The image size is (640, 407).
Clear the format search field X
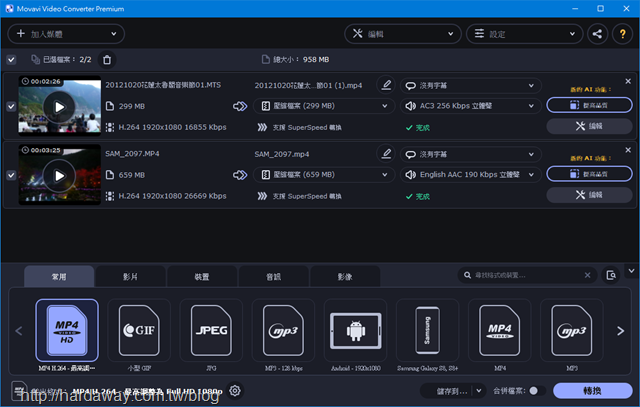587,275
